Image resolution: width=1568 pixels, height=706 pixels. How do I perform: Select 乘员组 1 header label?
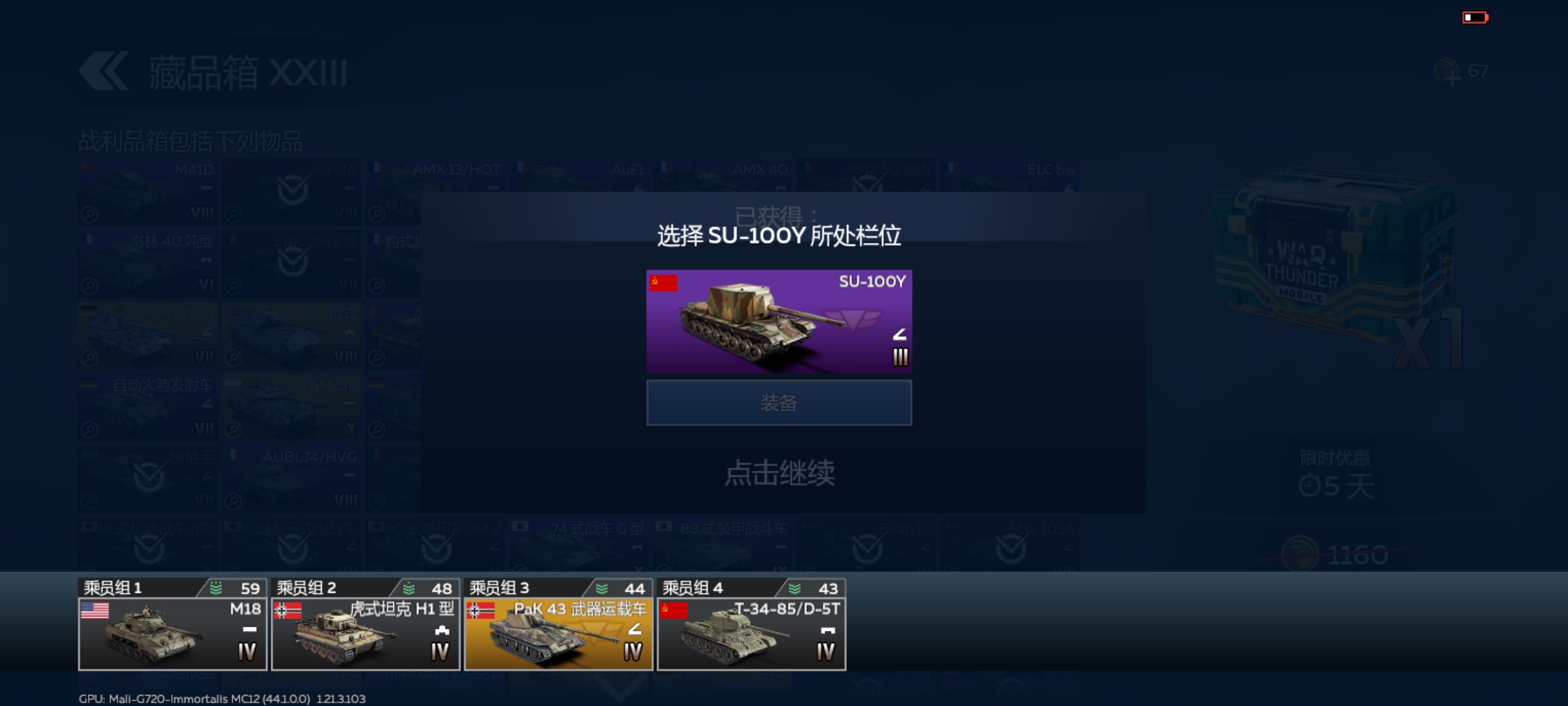click(x=112, y=588)
